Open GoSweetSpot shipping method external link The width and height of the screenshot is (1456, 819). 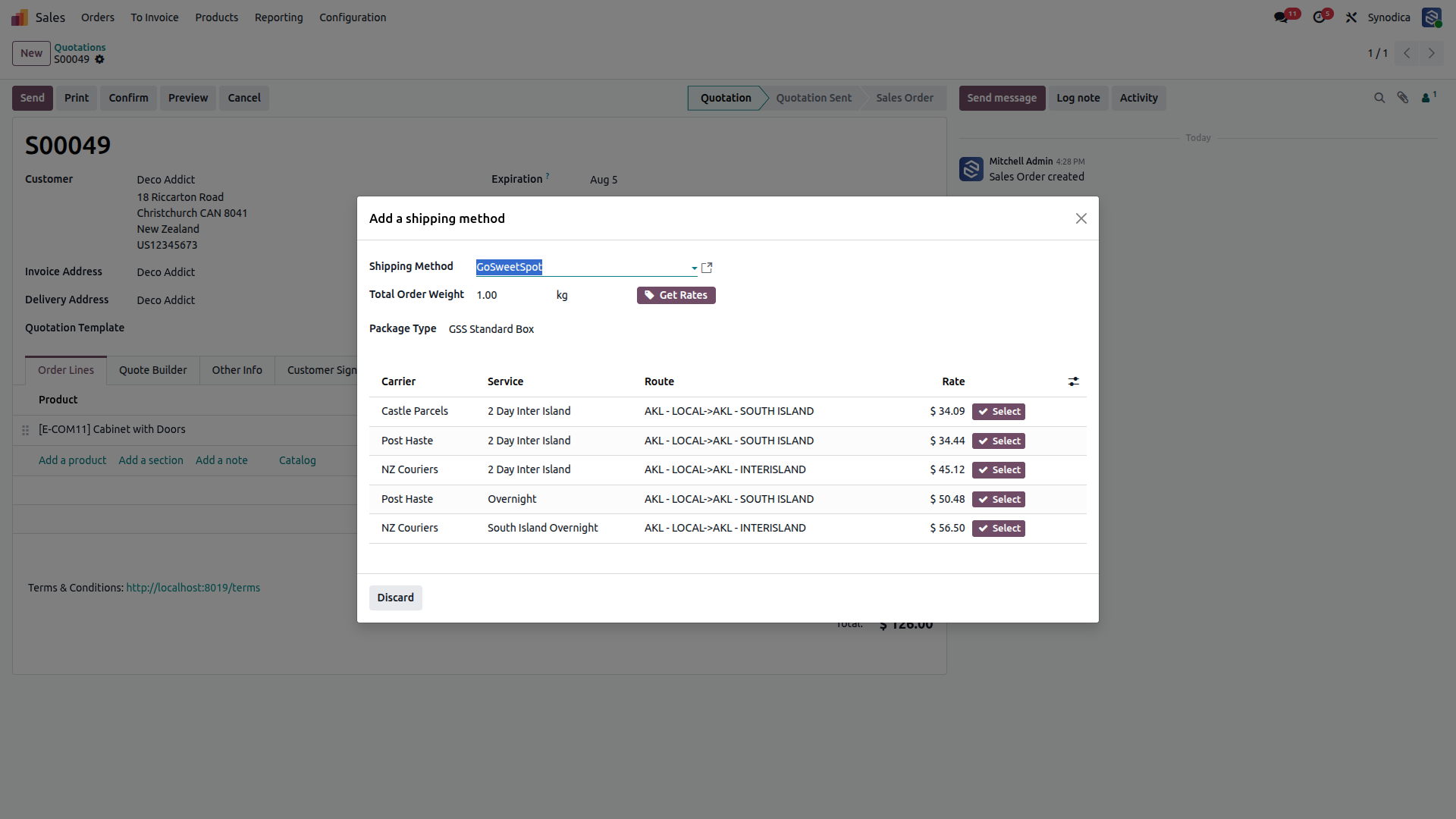pyautogui.click(x=707, y=268)
